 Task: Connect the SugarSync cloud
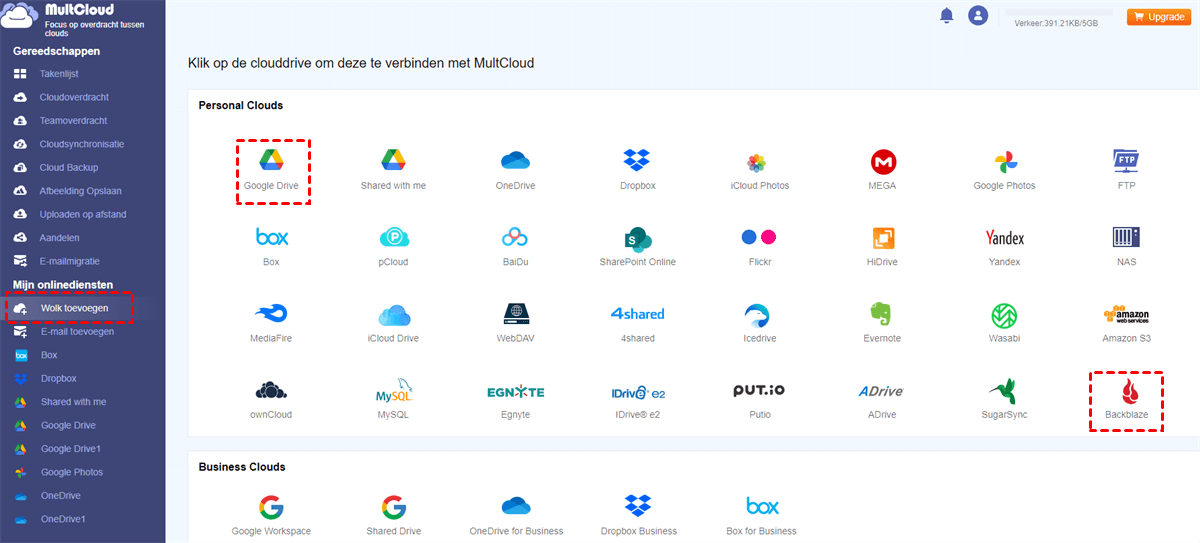click(x=1004, y=399)
